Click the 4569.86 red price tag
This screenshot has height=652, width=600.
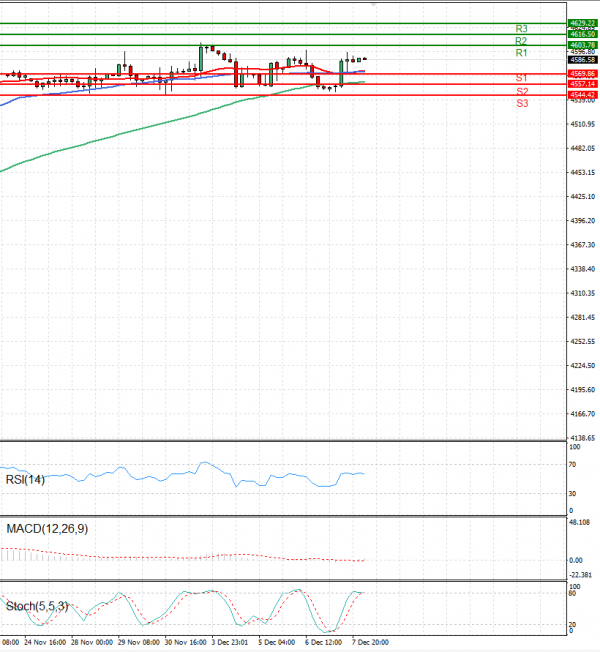coord(582,74)
